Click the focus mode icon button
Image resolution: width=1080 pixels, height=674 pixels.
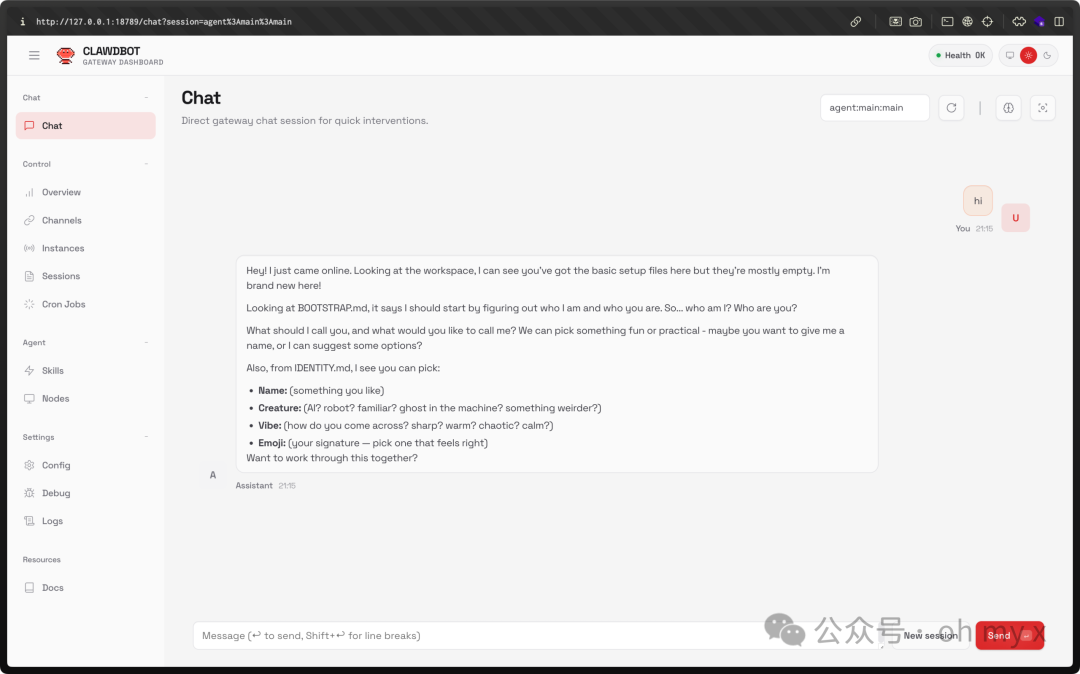pyautogui.click(x=1042, y=108)
